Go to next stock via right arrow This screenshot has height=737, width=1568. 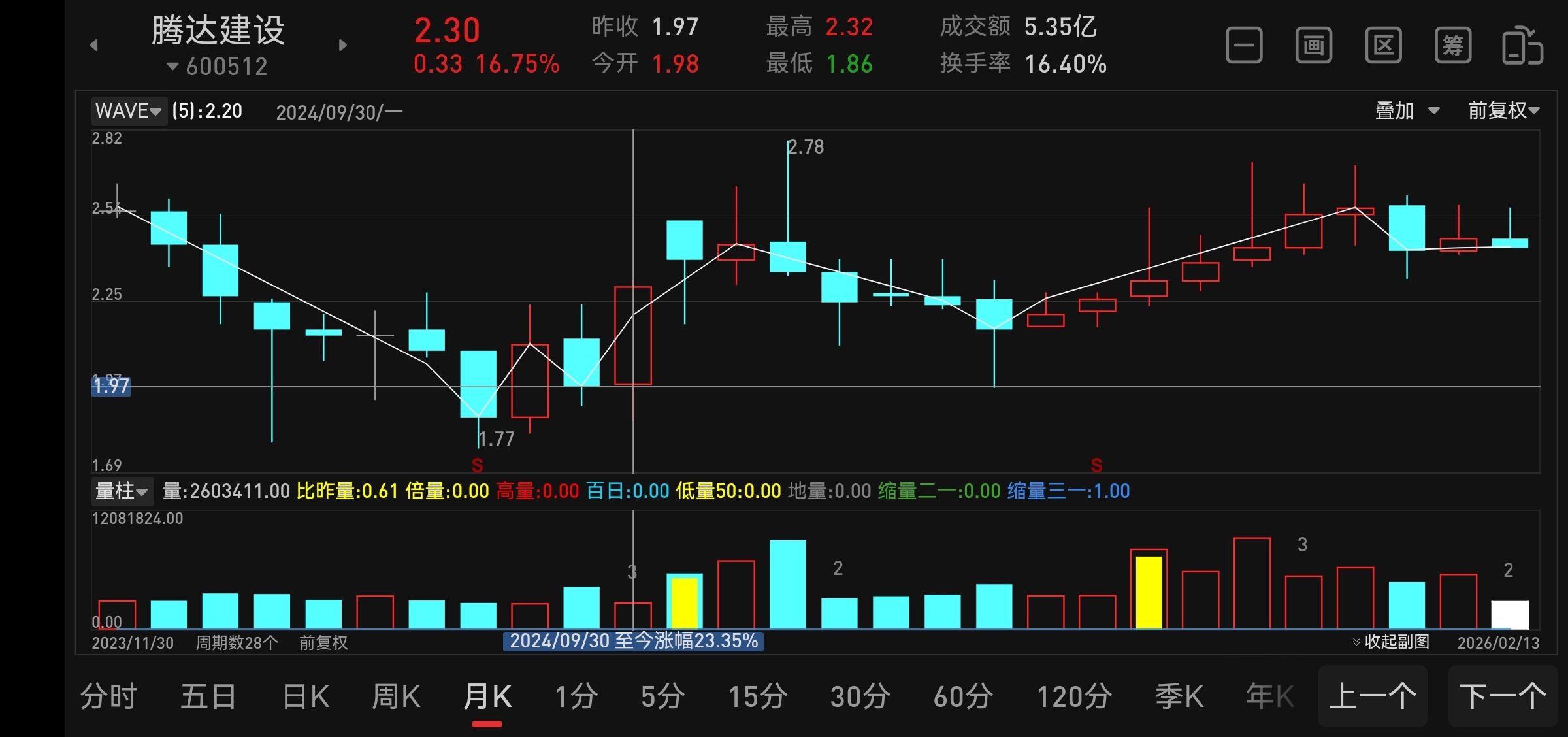pyautogui.click(x=343, y=45)
